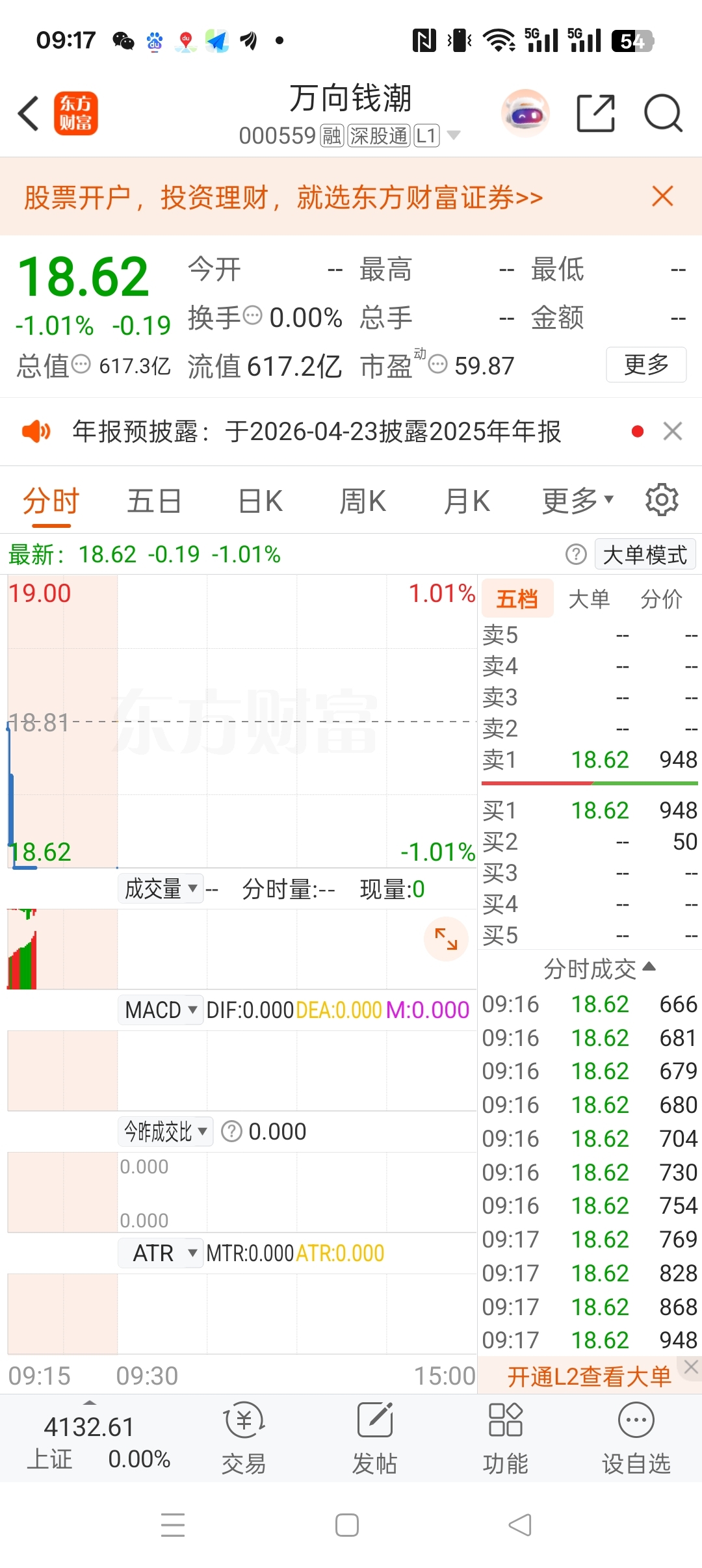Close the 开通L2查看大单 banner
This screenshot has width=702, height=1568.
(691, 1366)
